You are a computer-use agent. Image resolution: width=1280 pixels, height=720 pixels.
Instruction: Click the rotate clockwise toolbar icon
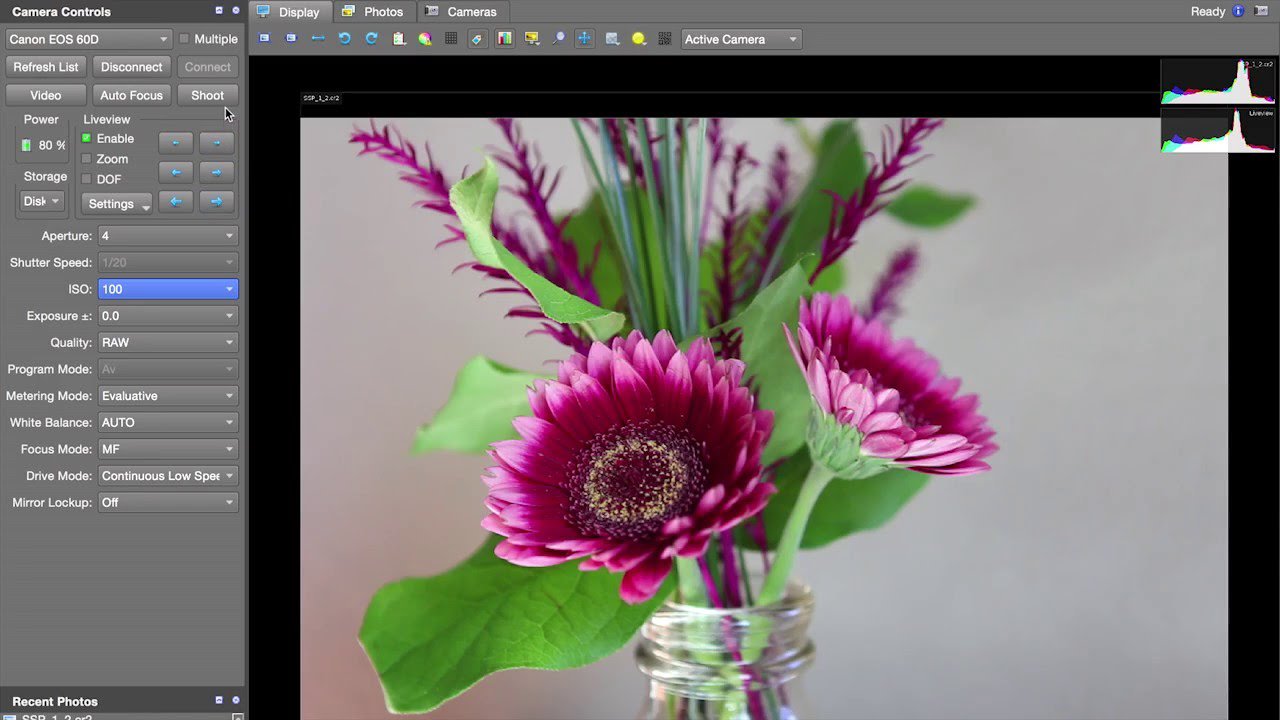pyautogui.click(x=371, y=39)
